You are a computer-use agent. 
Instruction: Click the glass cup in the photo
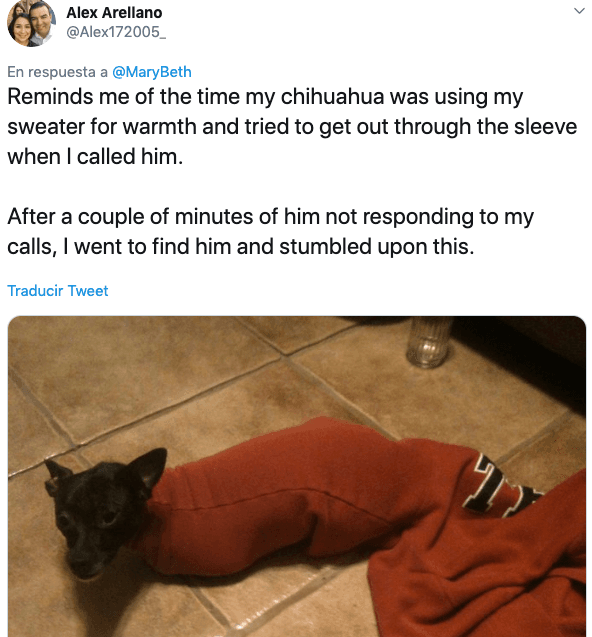click(x=429, y=342)
